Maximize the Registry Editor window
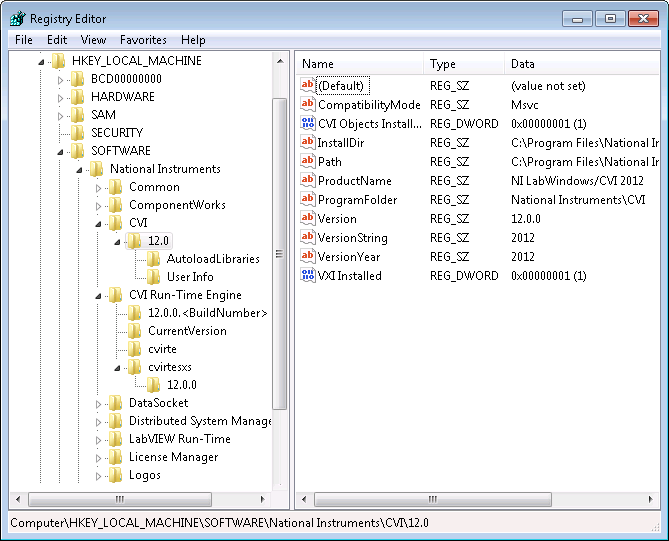669x541 pixels. (x=610, y=19)
